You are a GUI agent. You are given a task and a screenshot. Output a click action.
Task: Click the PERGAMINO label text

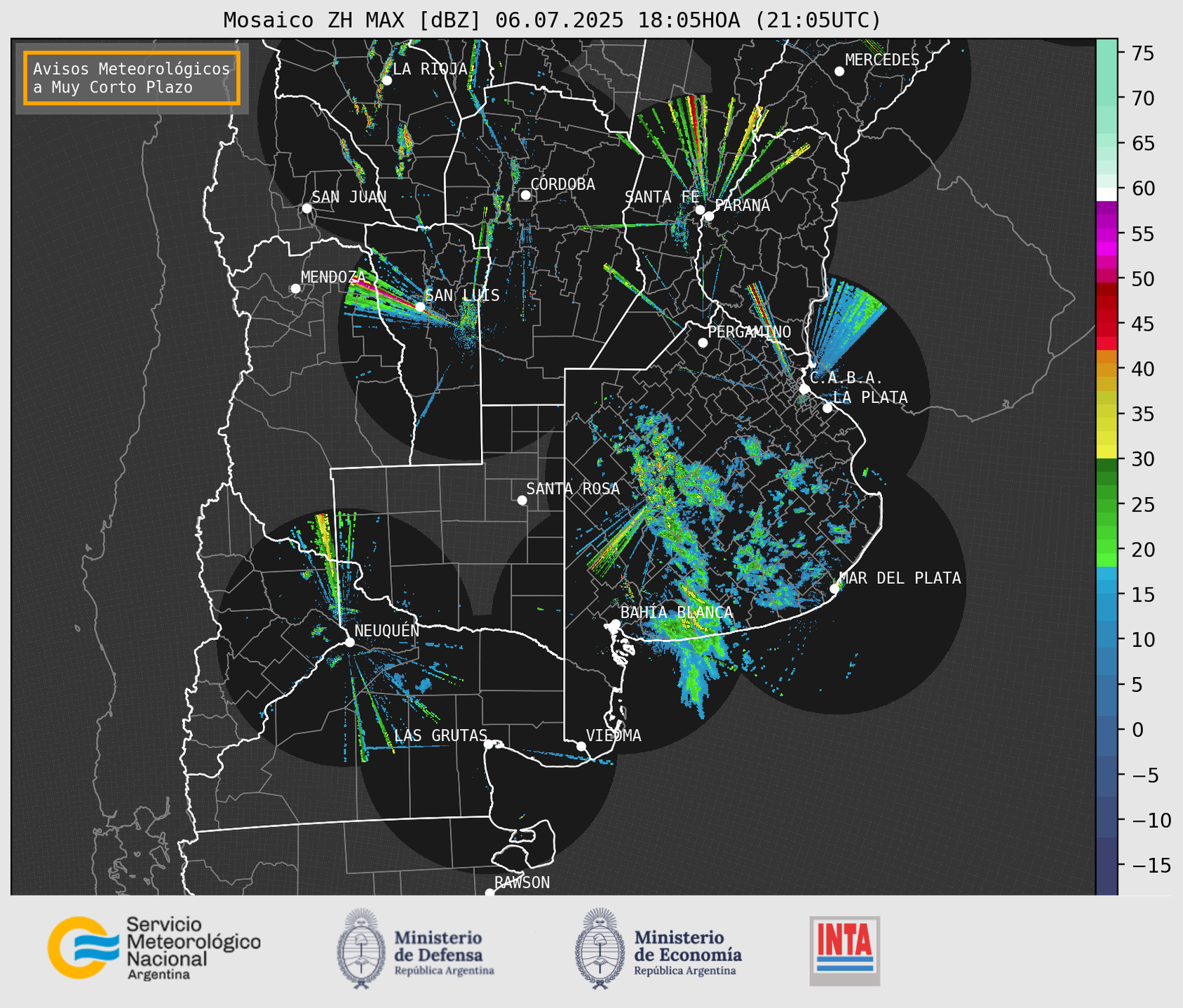750,332
